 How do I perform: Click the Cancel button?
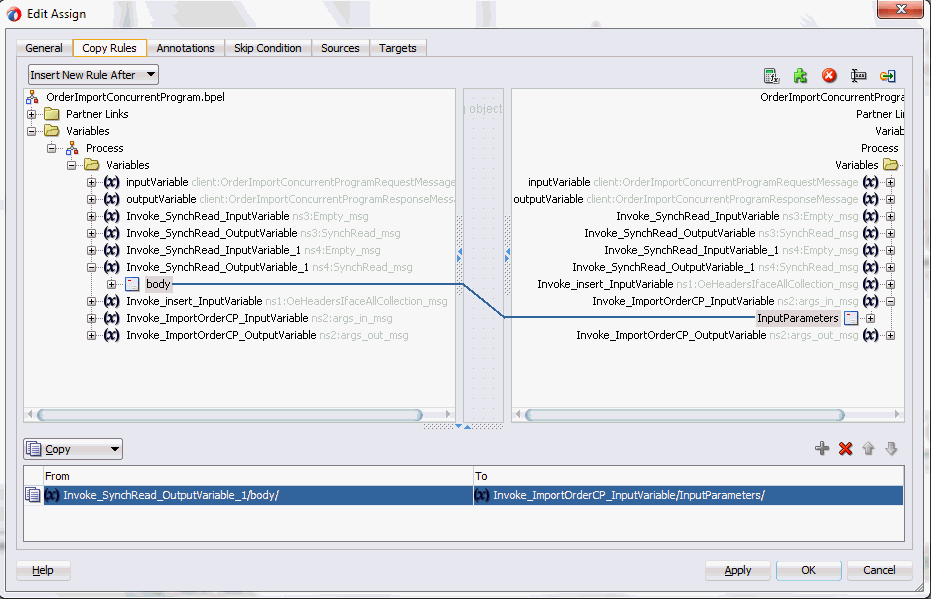(x=879, y=570)
